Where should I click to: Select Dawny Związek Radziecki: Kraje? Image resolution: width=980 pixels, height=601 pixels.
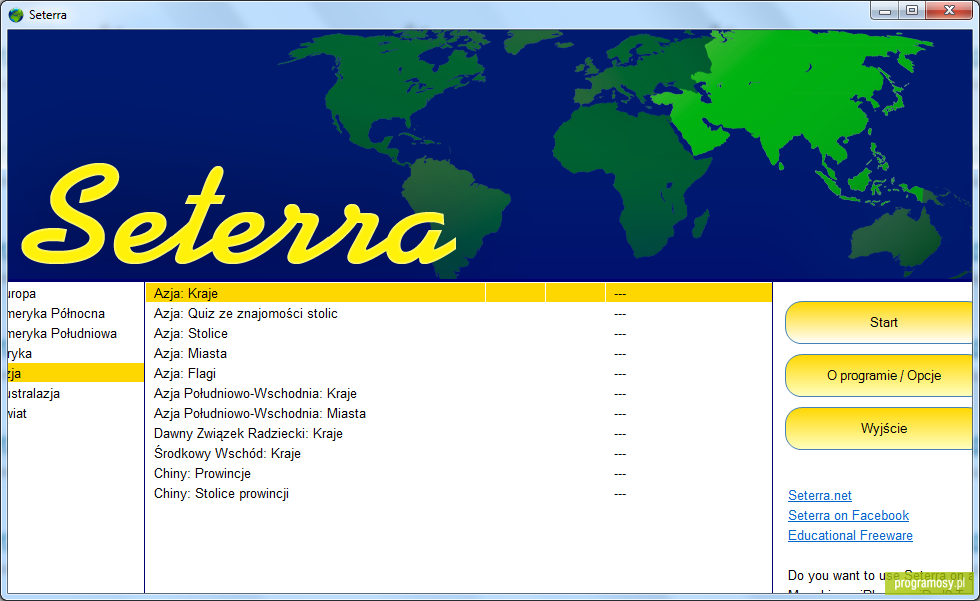pyautogui.click(x=459, y=434)
